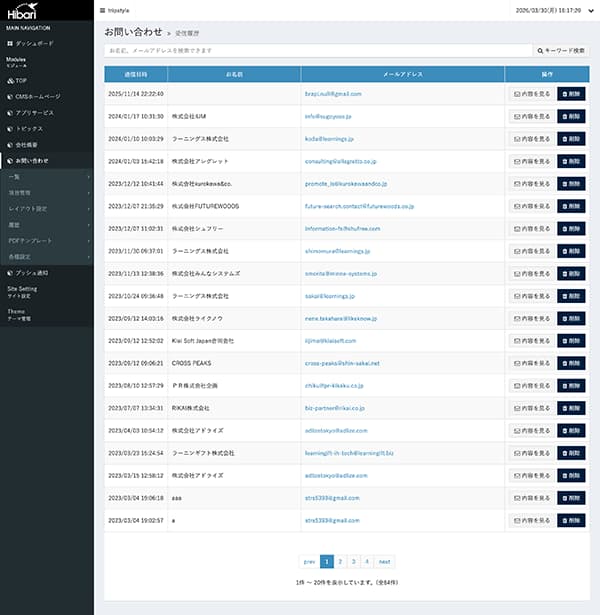Open TOP in the sidebar
Image resolution: width=600 pixels, height=615 pixels.
(21, 79)
